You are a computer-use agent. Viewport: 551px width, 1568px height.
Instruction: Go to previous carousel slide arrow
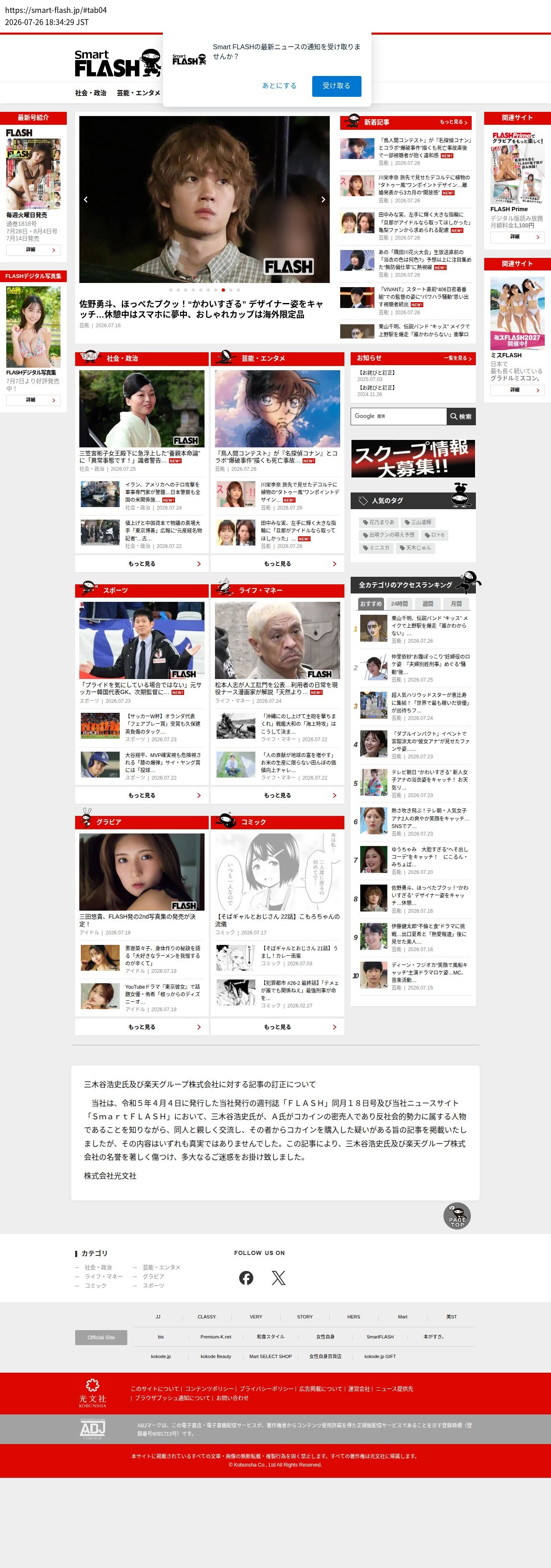(x=86, y=199)
